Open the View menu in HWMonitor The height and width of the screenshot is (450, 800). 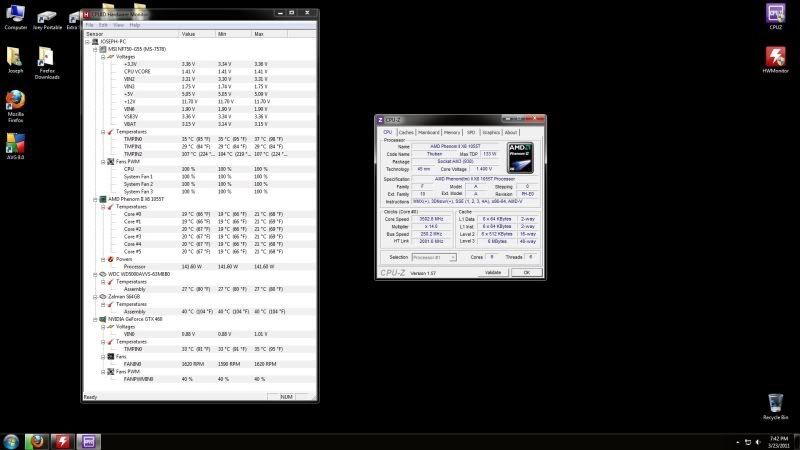[118, 24]
